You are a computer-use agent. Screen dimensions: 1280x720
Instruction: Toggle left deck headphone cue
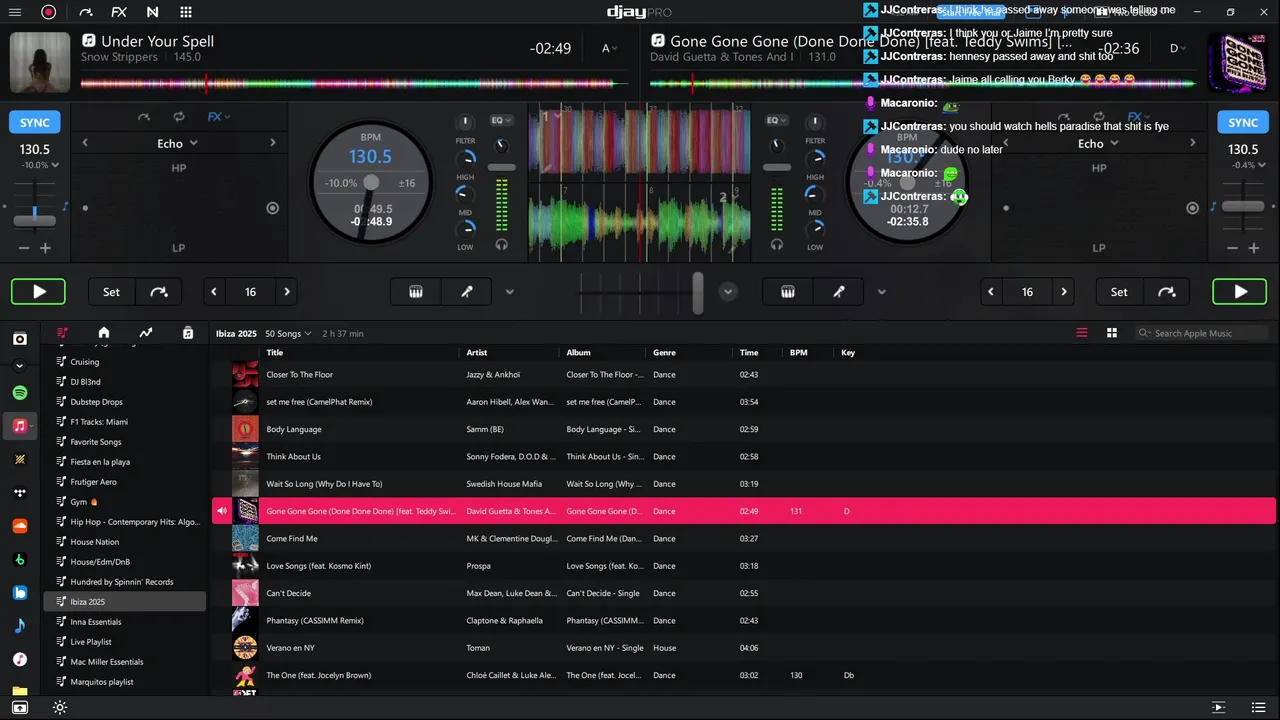[x=502, y=244]
